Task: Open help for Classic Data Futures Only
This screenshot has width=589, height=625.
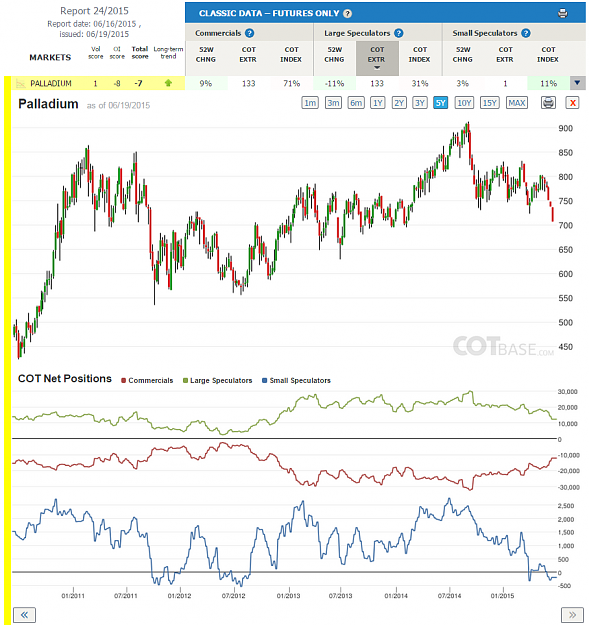Action: 348,13
